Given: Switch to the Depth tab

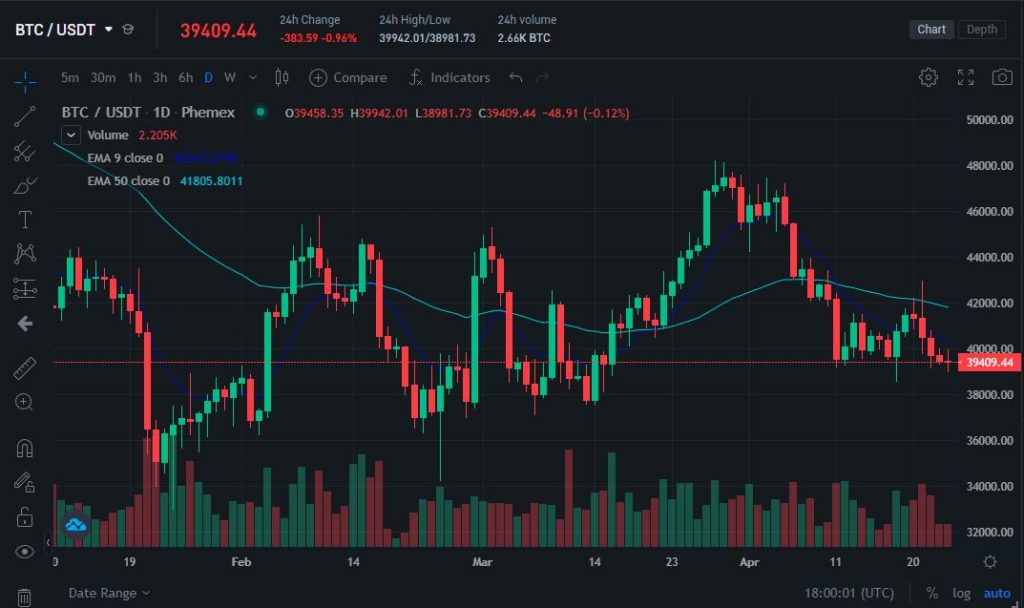Looking at the screenshot, I should coord(981,29).
